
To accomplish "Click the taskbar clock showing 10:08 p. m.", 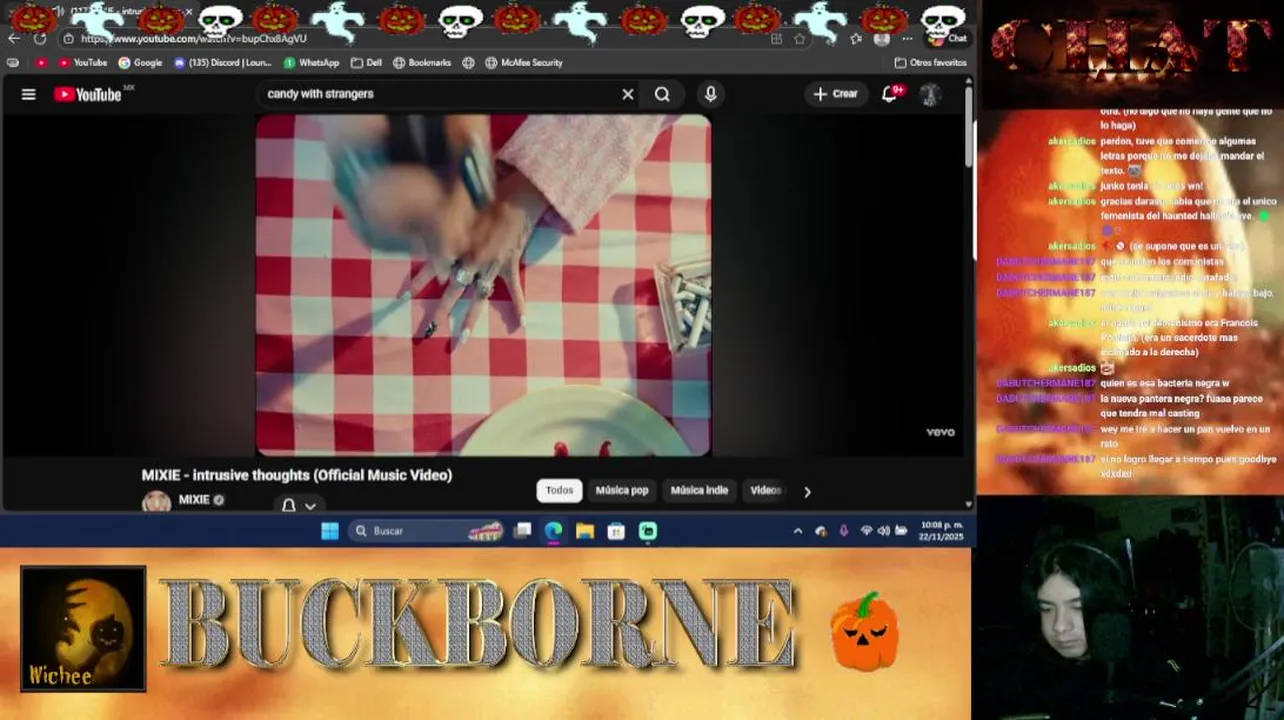I will point(941,531).
